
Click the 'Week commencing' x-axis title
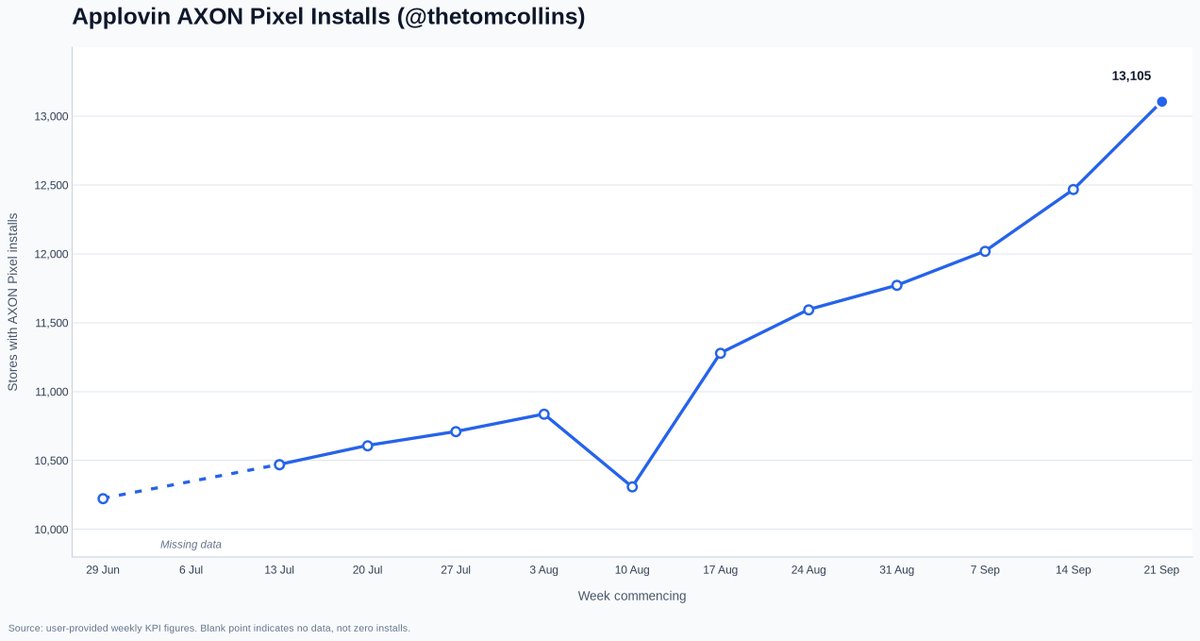(632, 596)
